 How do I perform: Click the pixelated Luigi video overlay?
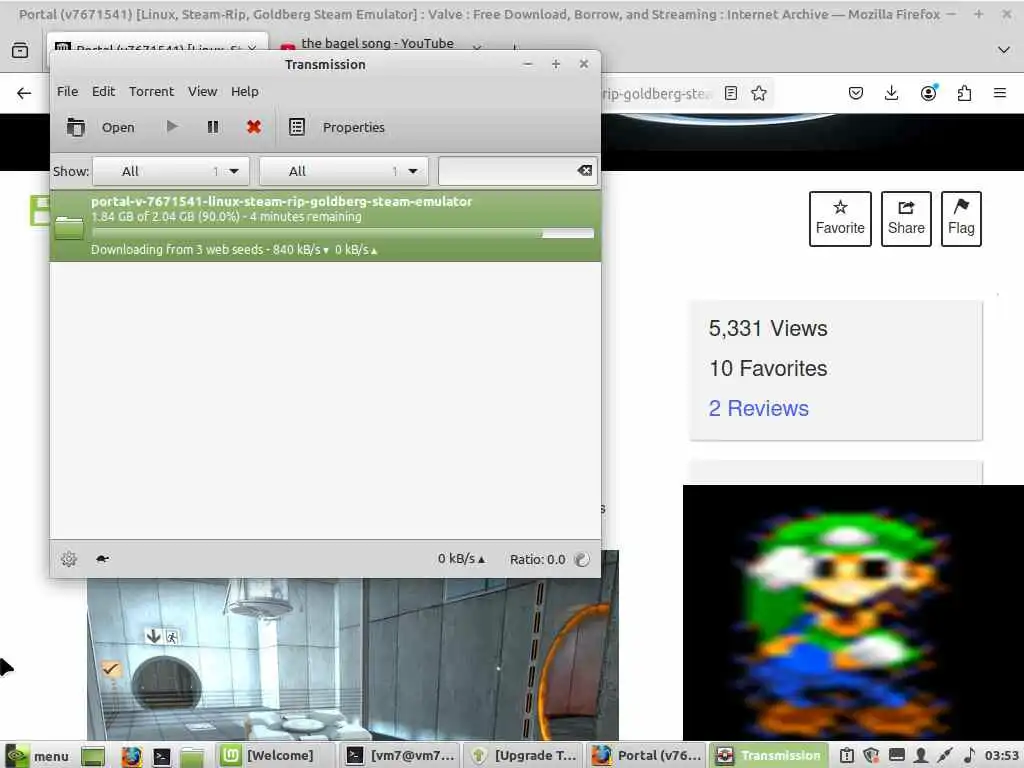[x=853, y=613]
